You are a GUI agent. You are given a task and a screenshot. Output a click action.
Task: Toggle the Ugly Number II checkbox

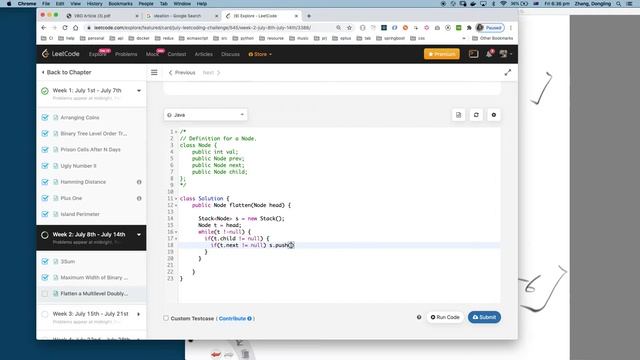[45, 166]
